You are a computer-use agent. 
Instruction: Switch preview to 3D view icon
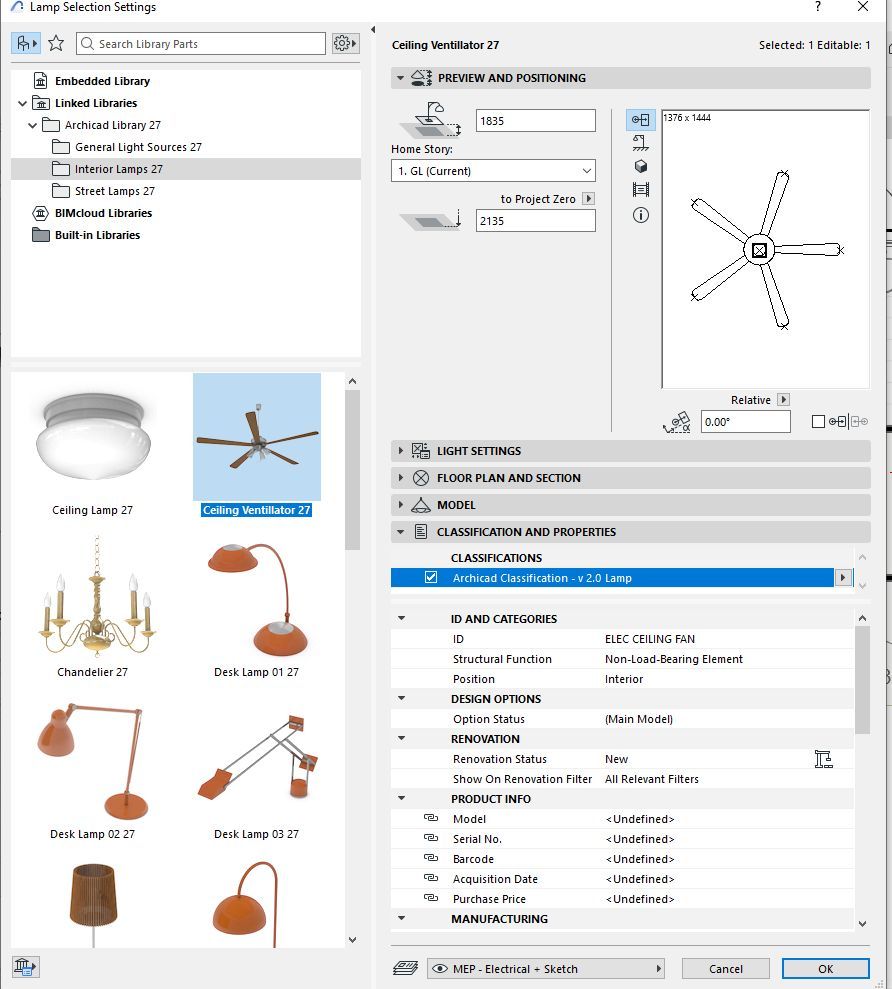640,166
